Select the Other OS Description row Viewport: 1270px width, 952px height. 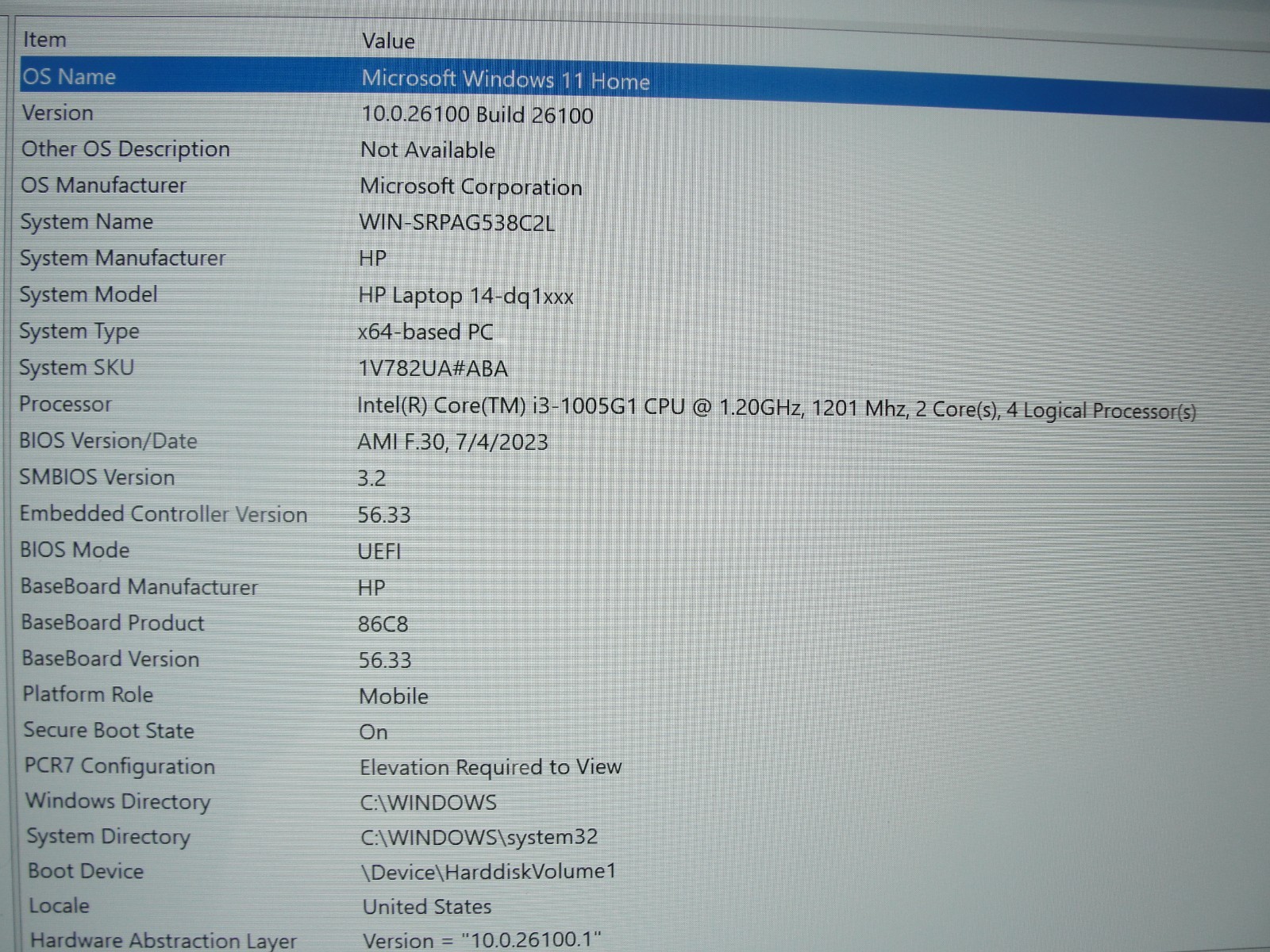tap(125, 149)
